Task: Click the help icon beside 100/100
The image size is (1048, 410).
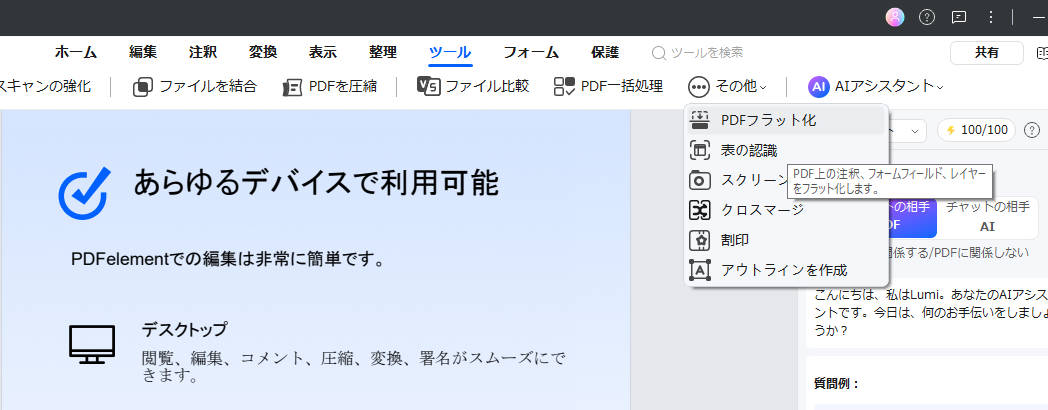Action: (1032, 130)
